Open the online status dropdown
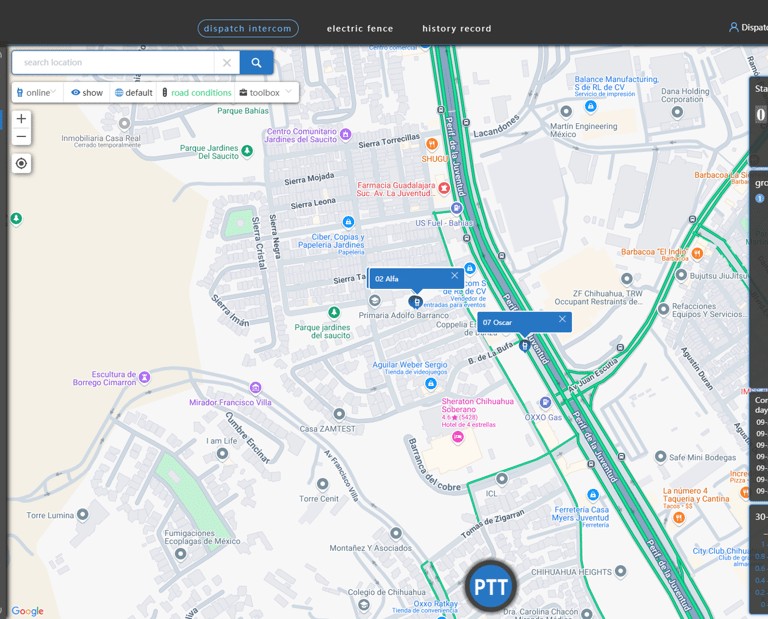Image resolution: width=768 pixels, height=619 pixels. pyautogui.click(x=37, y=93)
